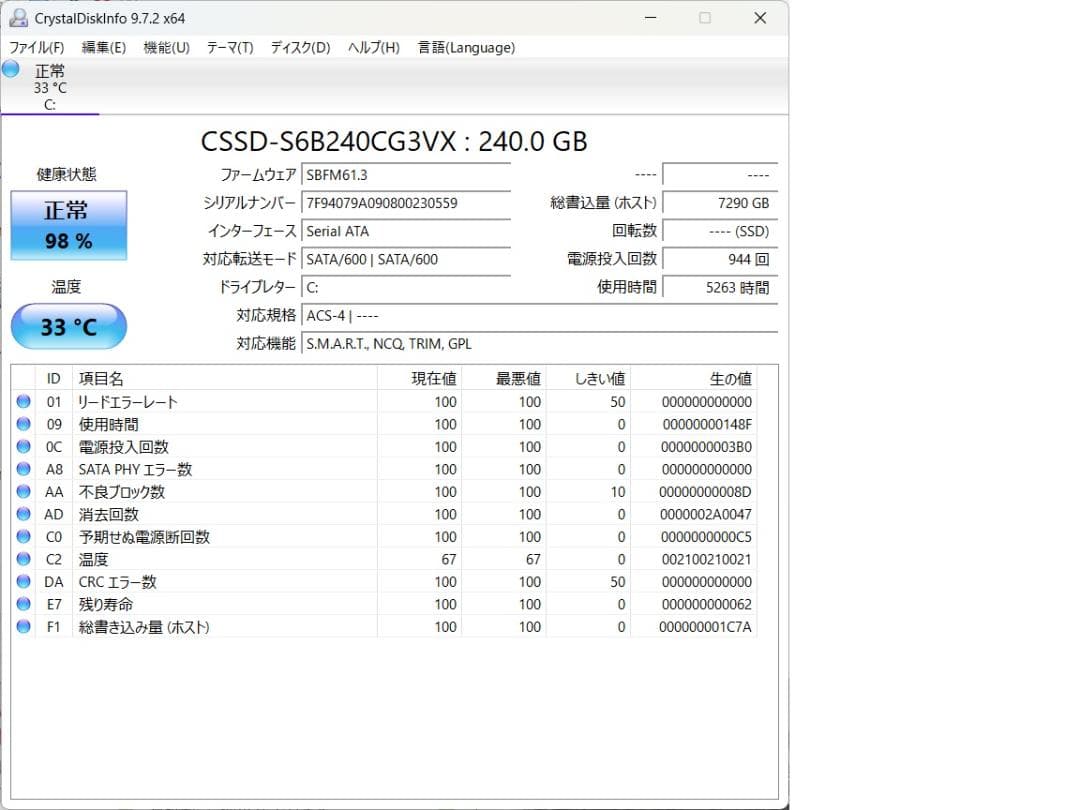Click the blue status icon beside CRC エラー数

coord(23,581)
